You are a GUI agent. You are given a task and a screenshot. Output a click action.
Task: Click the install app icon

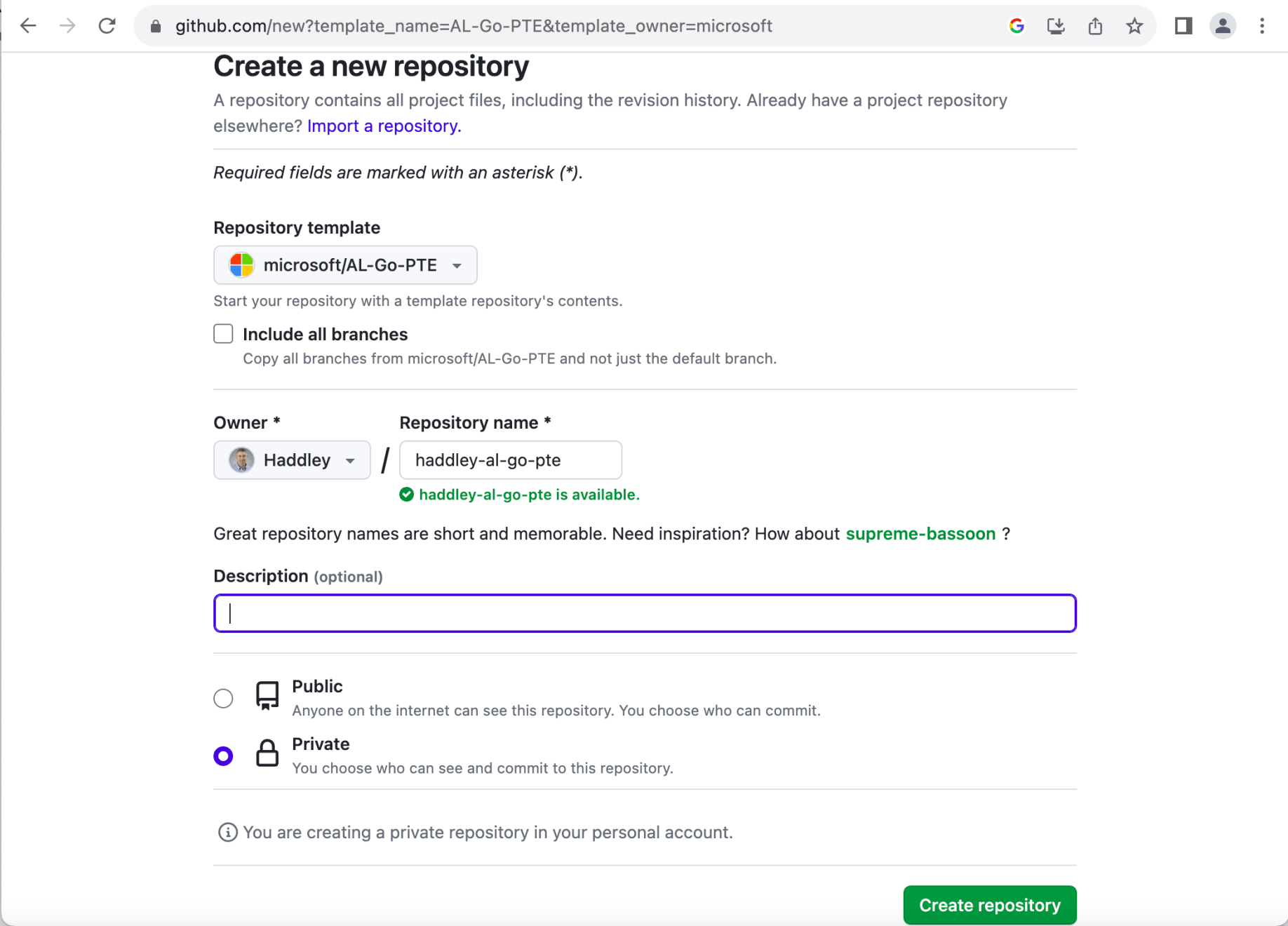point(1055,26)
